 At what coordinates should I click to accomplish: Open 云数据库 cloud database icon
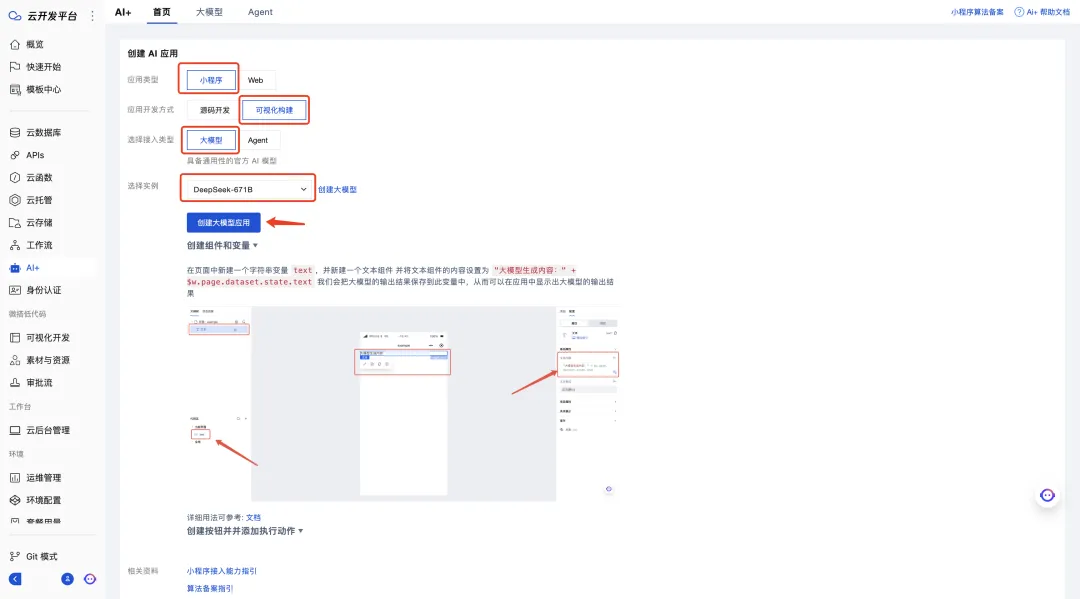14,132
